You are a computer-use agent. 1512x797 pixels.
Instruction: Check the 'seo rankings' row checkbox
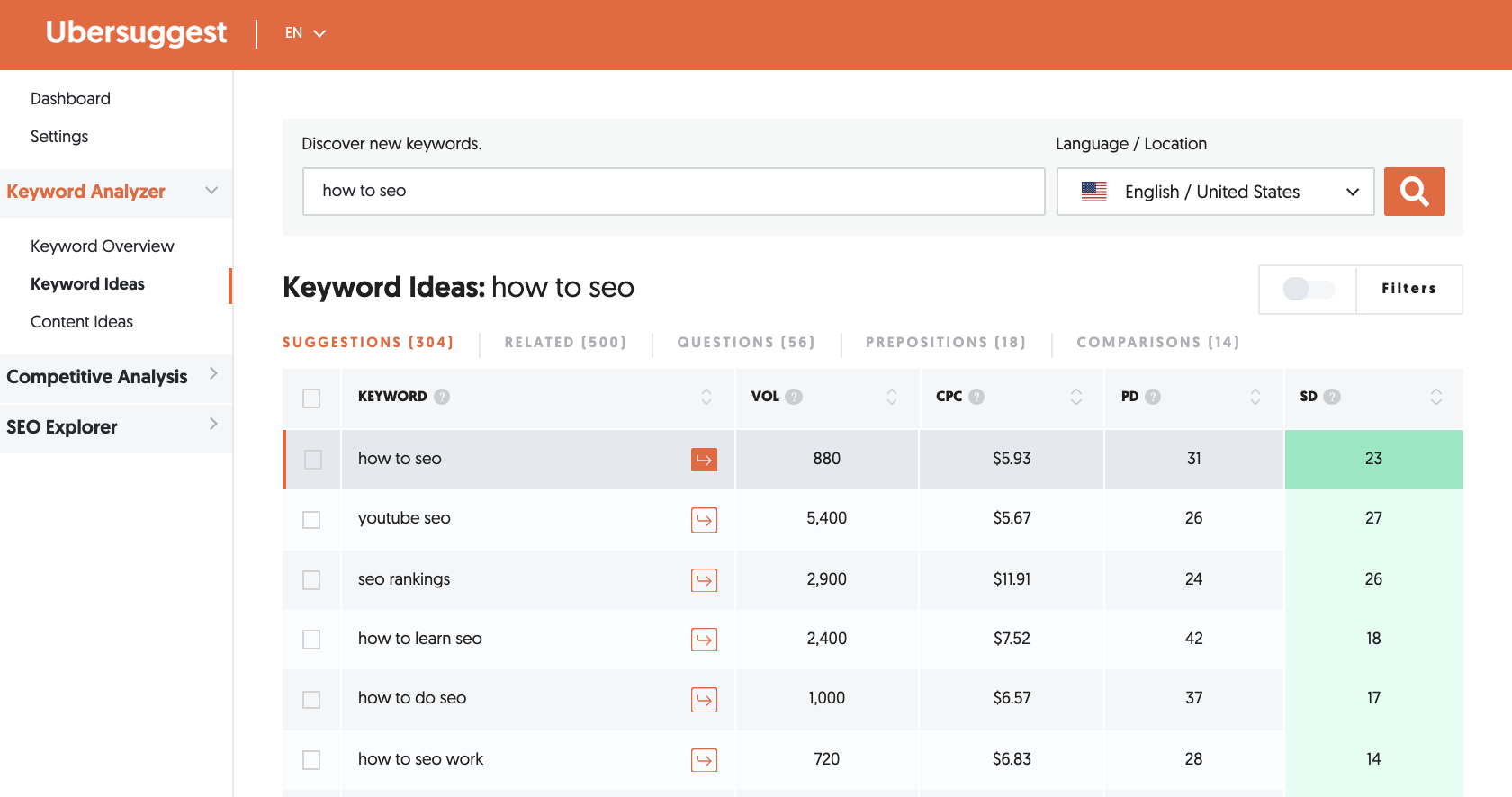(x=311, y=580)
